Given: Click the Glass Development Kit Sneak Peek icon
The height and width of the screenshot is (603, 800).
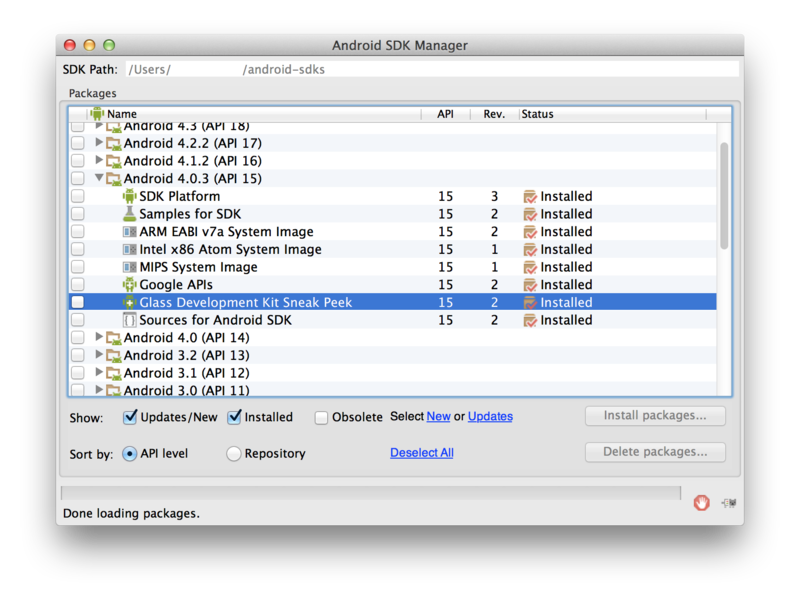Looking at the screenshot, I should (130, 302).
